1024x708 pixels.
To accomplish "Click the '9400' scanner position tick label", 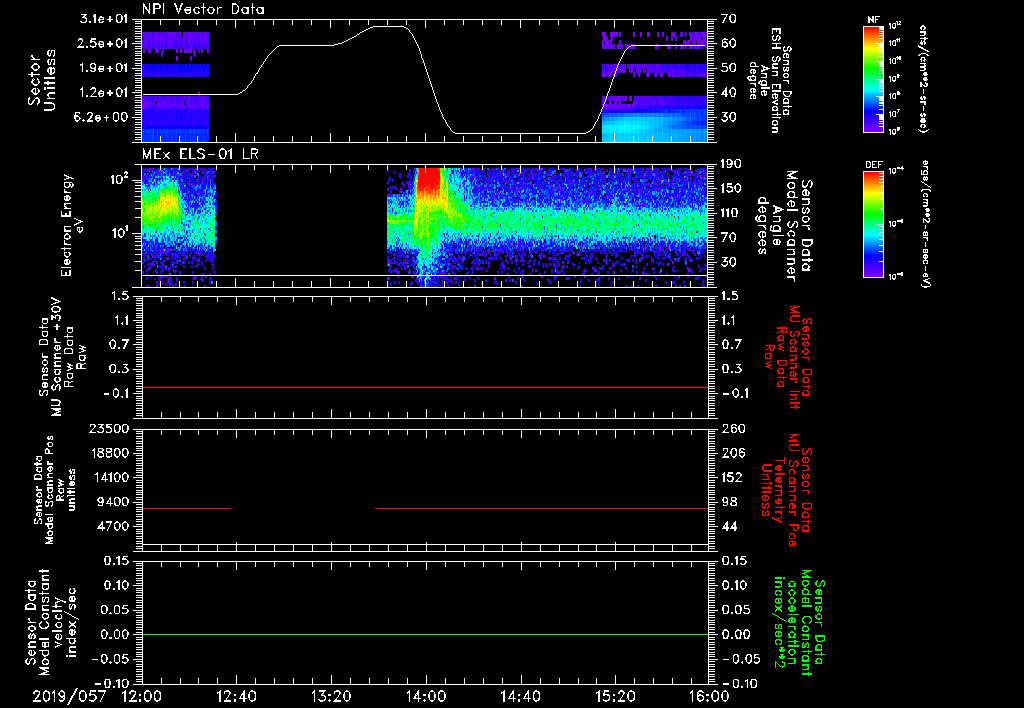I will 113,502.
